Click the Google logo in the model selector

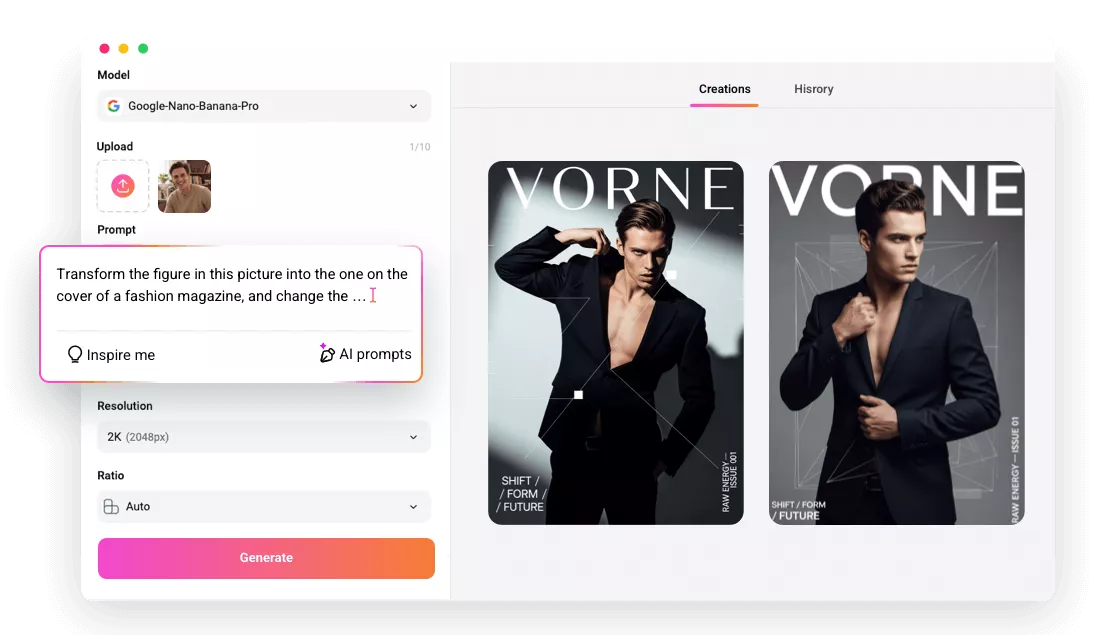pyautogui.click(x=113, y=106)
